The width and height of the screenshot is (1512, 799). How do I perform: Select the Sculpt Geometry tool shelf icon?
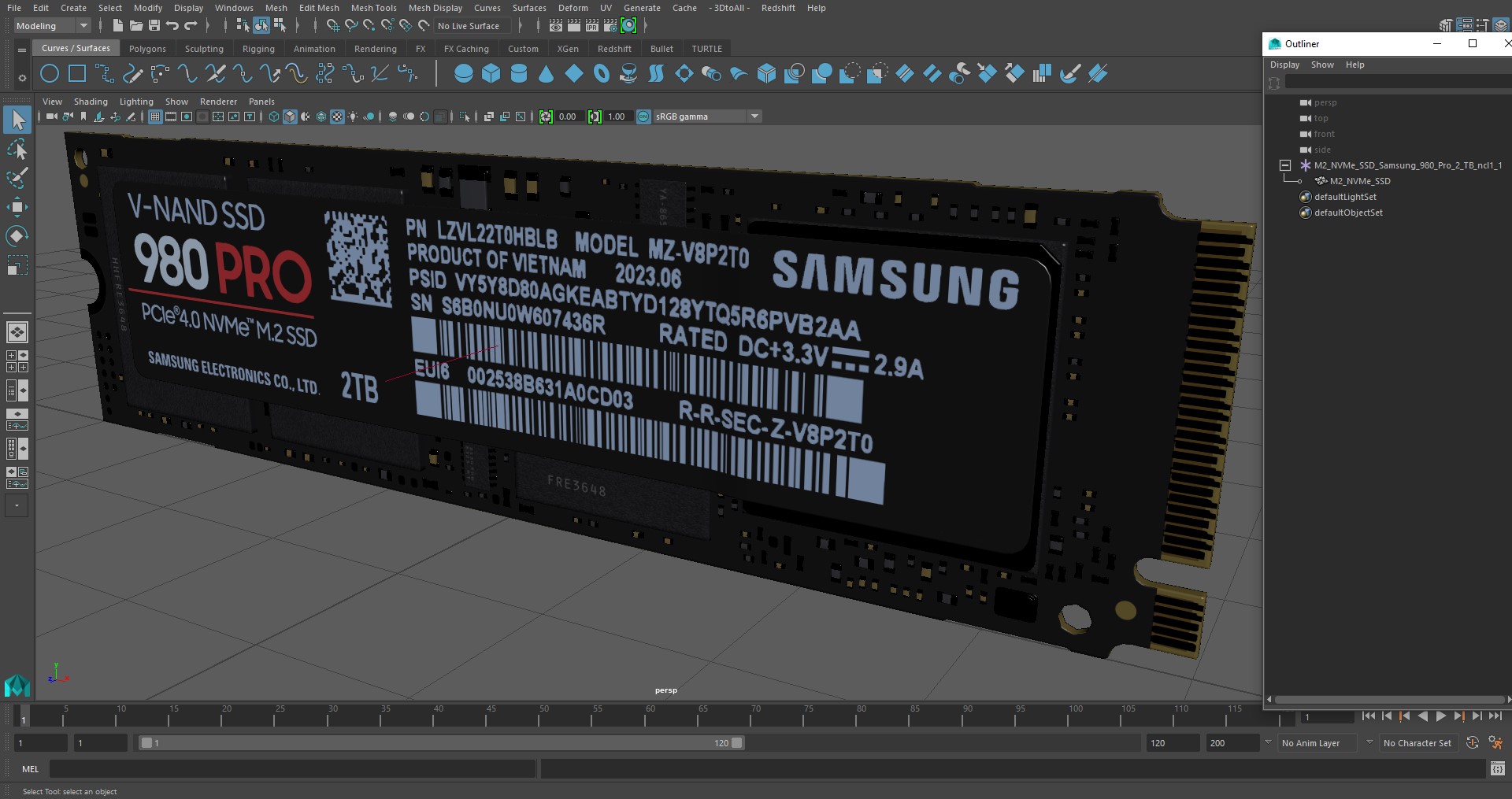click(x=1070, y=74)
